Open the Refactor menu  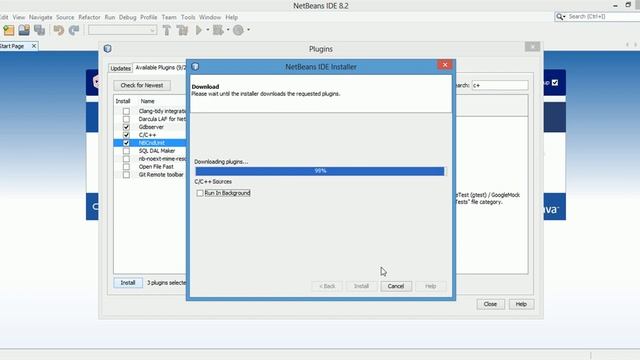89,17
